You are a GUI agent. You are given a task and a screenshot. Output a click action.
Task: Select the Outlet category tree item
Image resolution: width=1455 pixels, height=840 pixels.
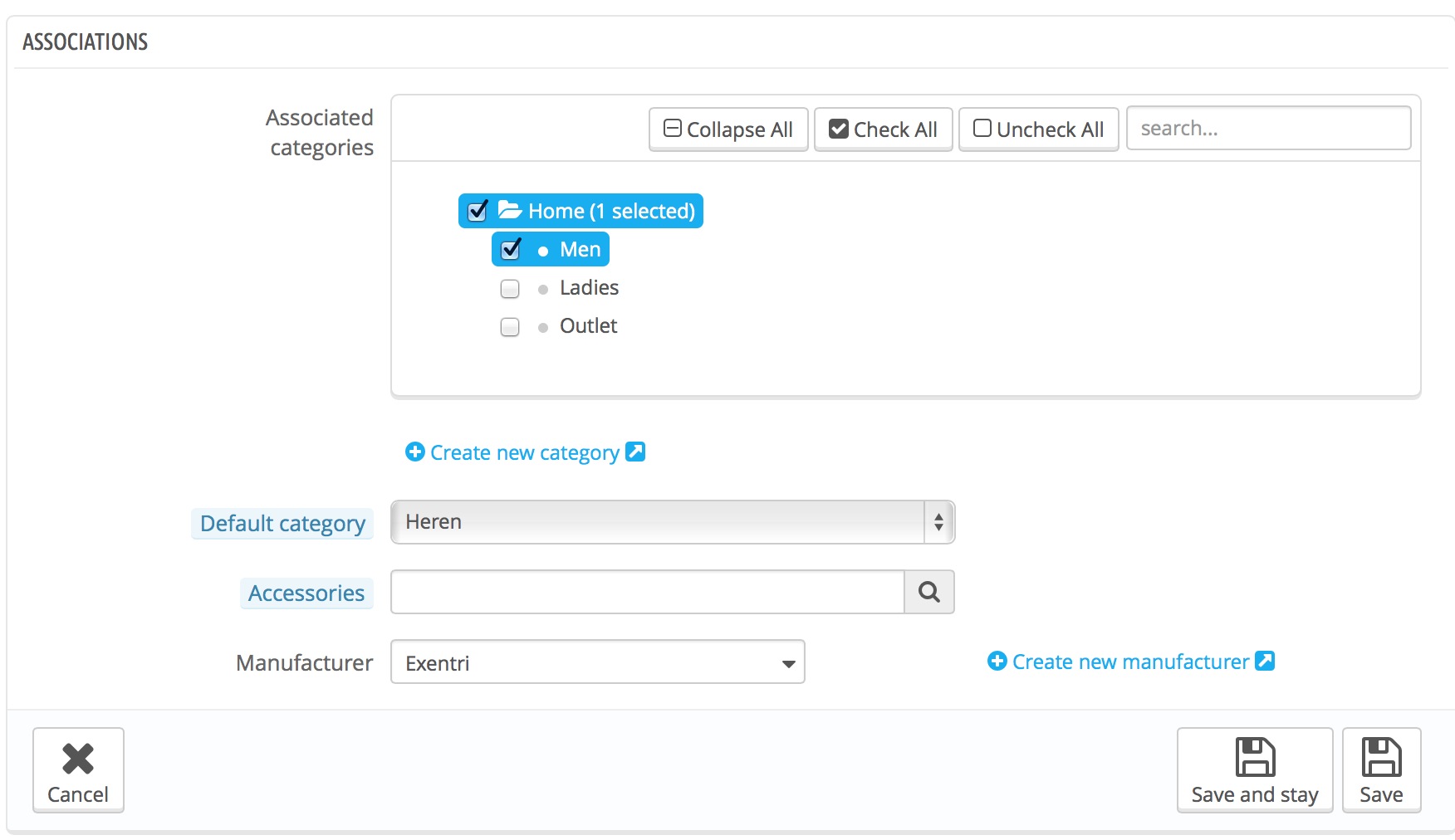[x=588, y=326]
